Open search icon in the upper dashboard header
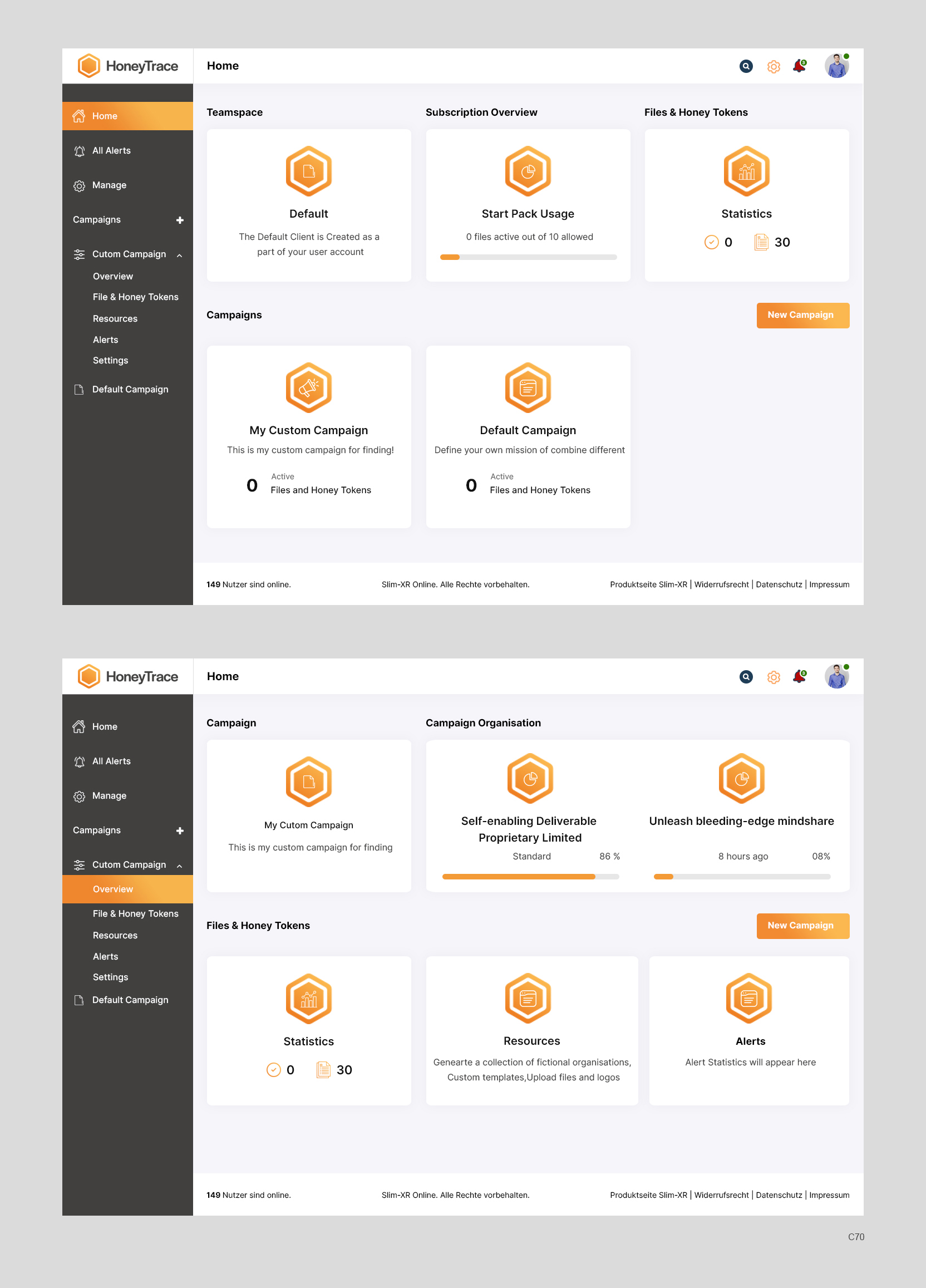 [746, 66]
